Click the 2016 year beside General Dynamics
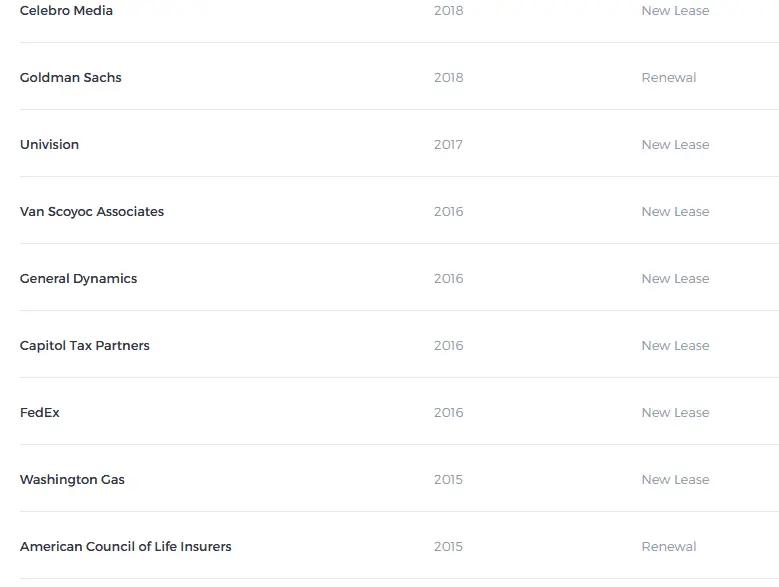 [x=448, y=279]
